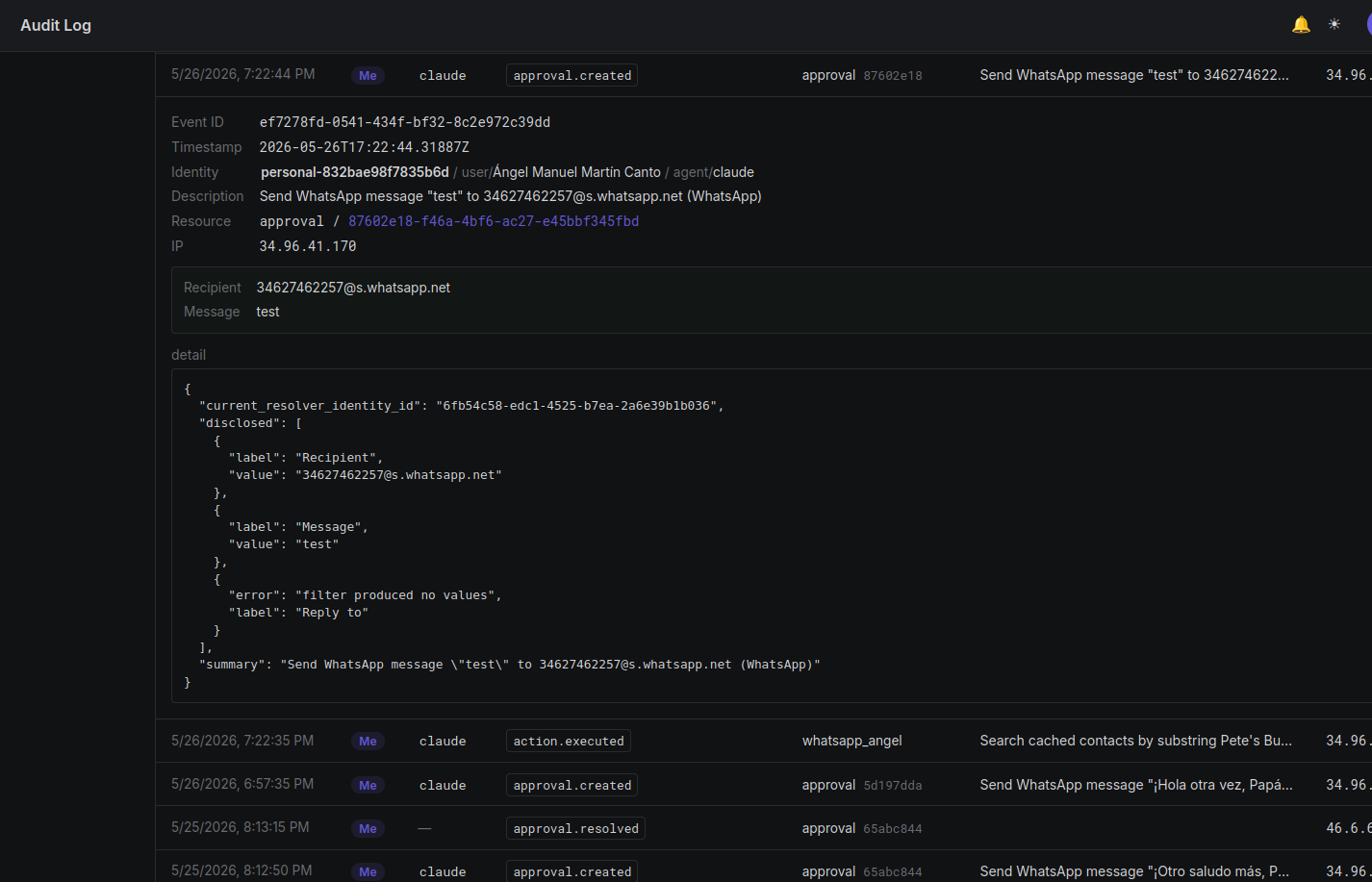Screen dimensions: 1372x882
Task: Click the filter produced no values error line
Action: [x=366, y=595]
